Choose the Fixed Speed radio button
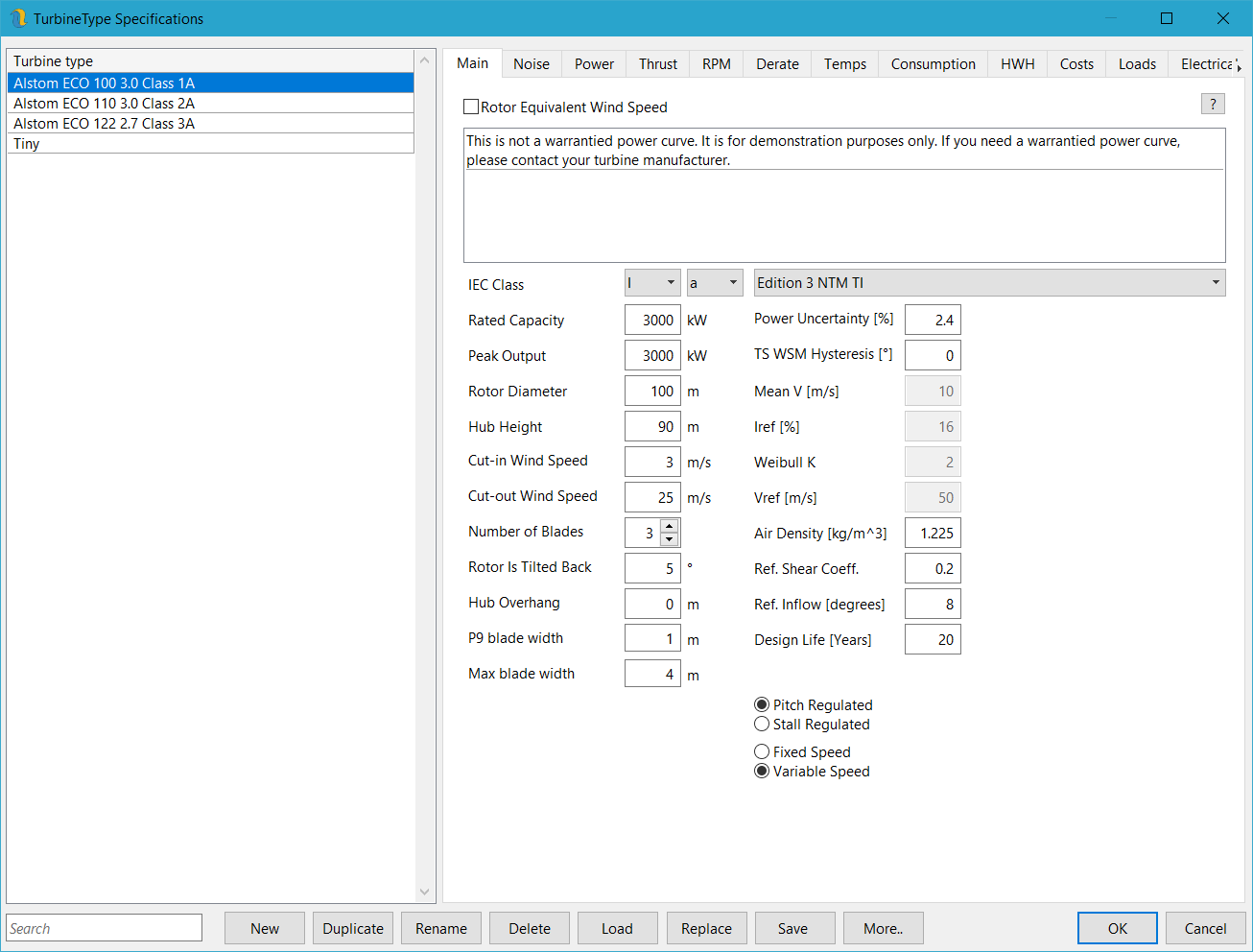Screen dimensions: 1253x952 [762, 752]
